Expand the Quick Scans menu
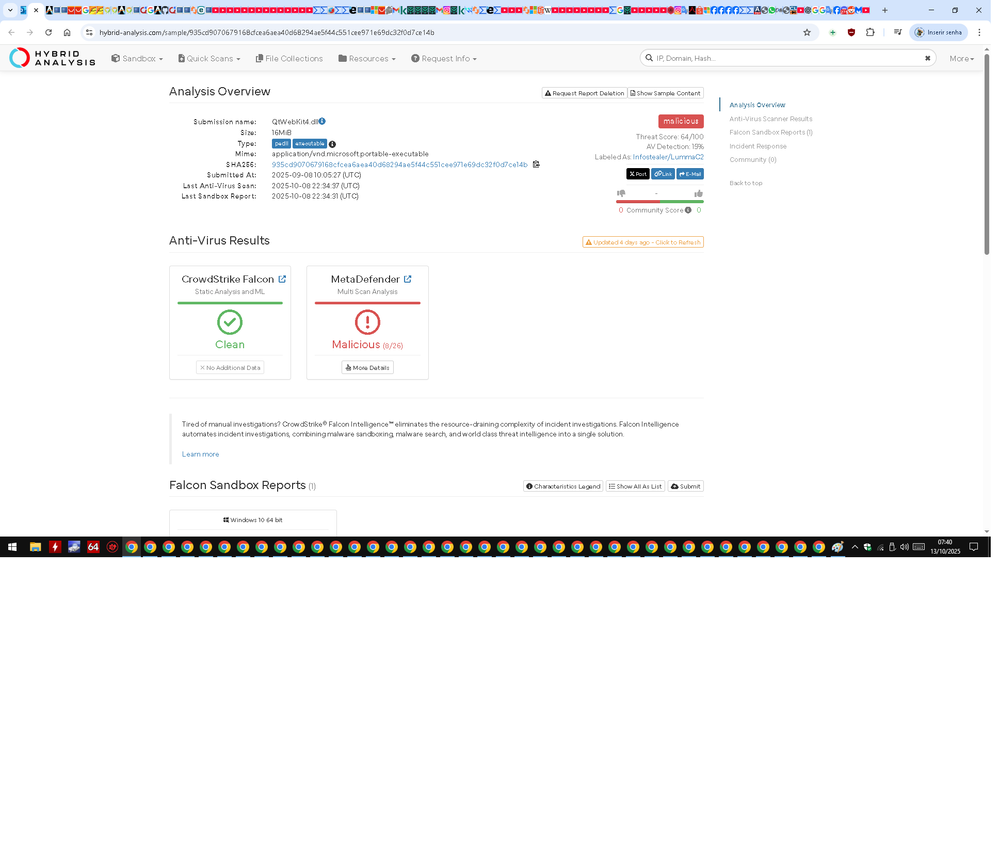Image resolution: width=999 pixels, height=861 pixels. [x=210, y=59]
